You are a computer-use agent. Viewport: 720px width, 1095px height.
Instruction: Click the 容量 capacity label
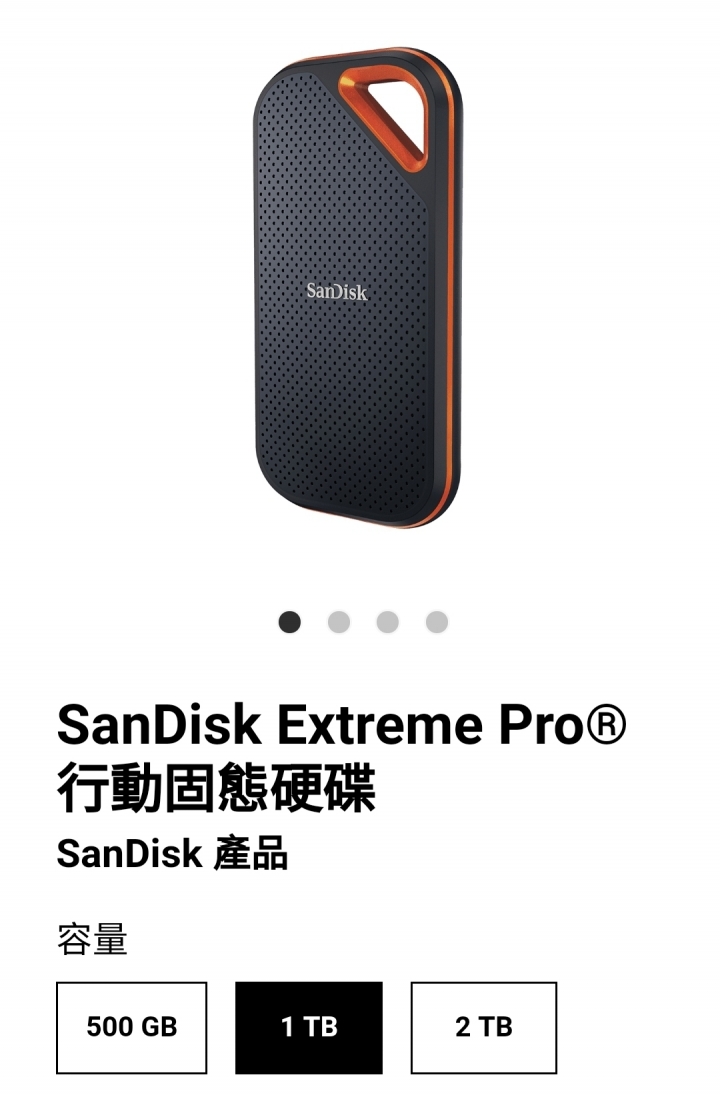click(x=92, y=938)
